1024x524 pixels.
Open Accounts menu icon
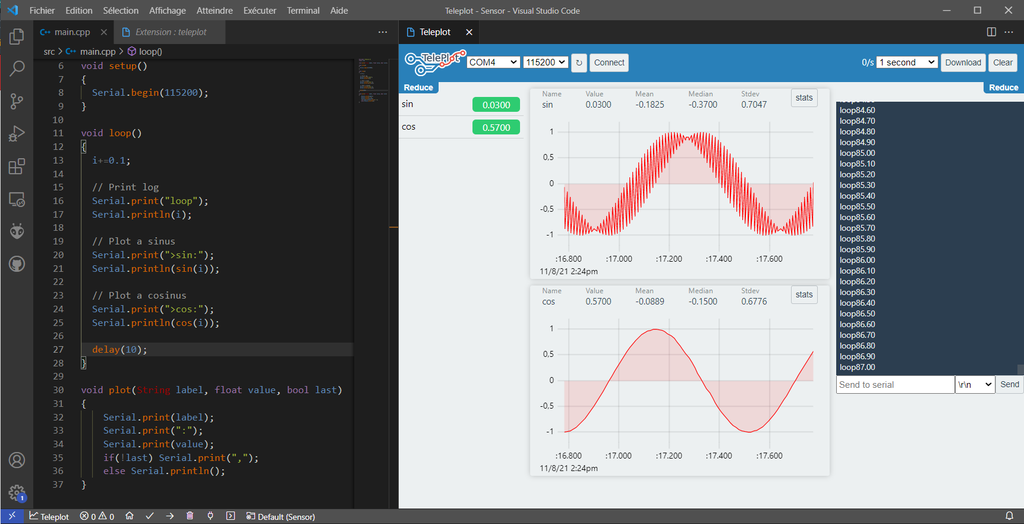coord(17,460)
